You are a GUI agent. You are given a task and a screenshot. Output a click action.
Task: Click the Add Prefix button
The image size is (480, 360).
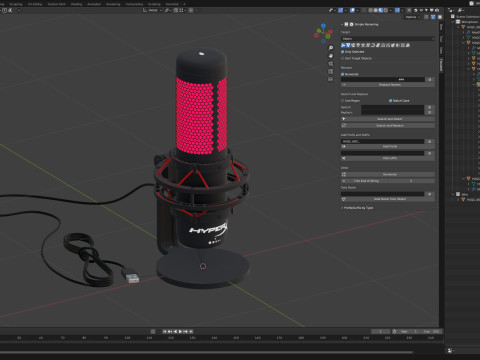[x=388, y=146]
